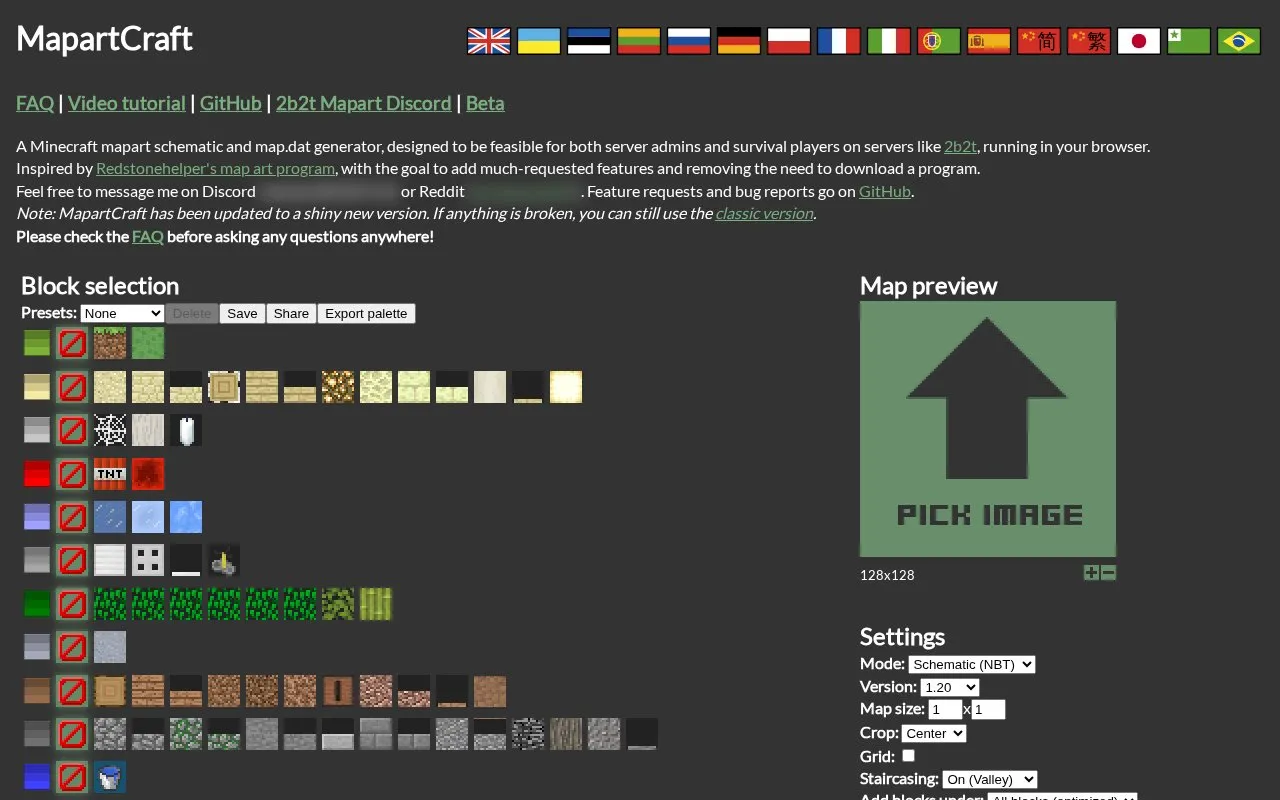Open Redstonehelper's map art program link
Viewport: 1280px width, 800px height.
pyautogui.click(x=215, y=168)
